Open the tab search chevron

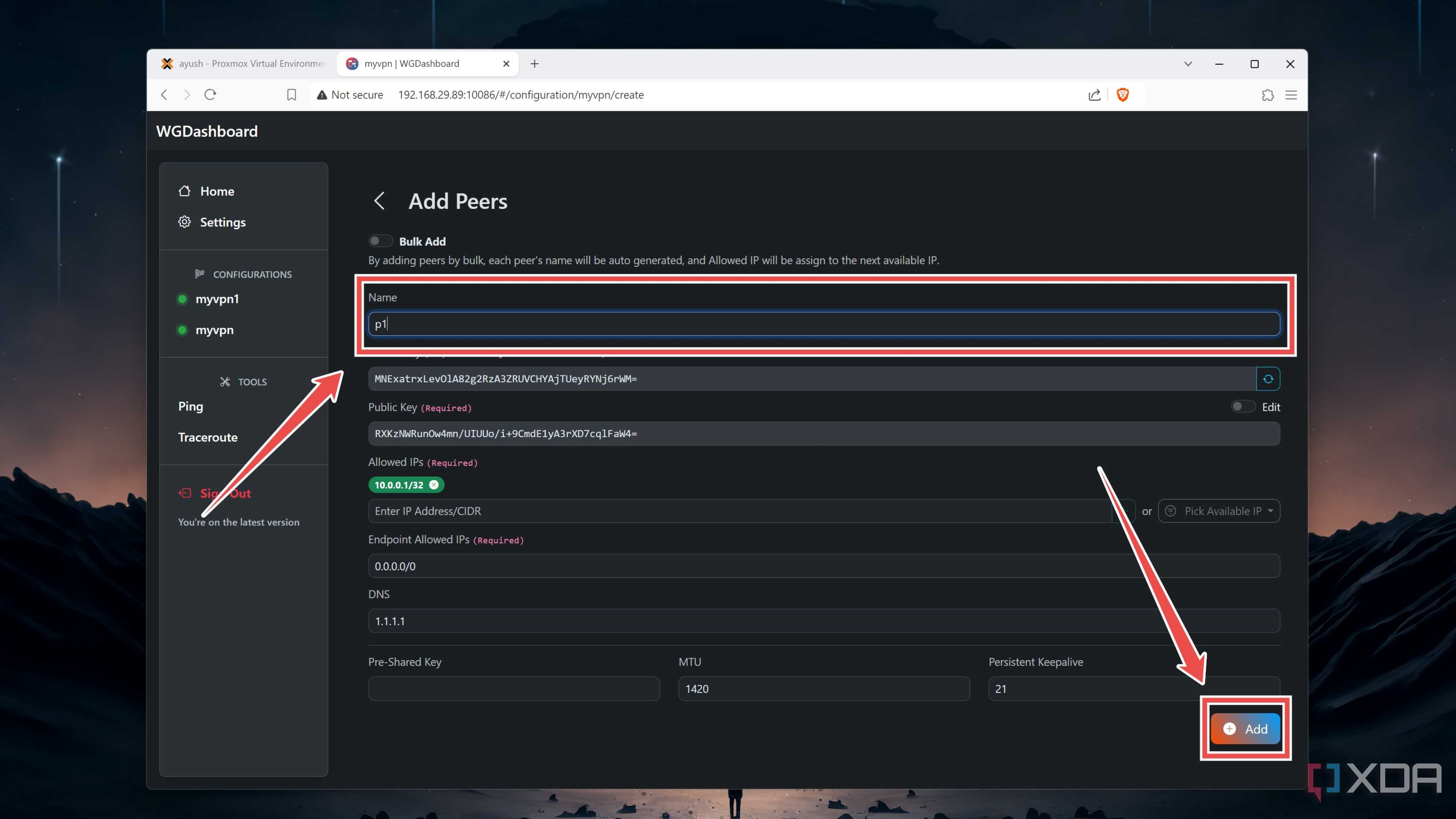pos(1188,64)
